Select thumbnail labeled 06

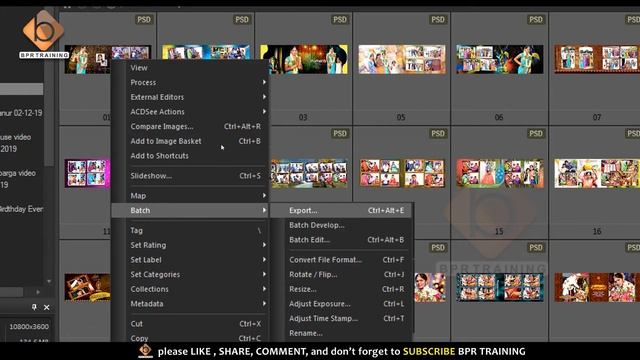[x=500, y=60]
